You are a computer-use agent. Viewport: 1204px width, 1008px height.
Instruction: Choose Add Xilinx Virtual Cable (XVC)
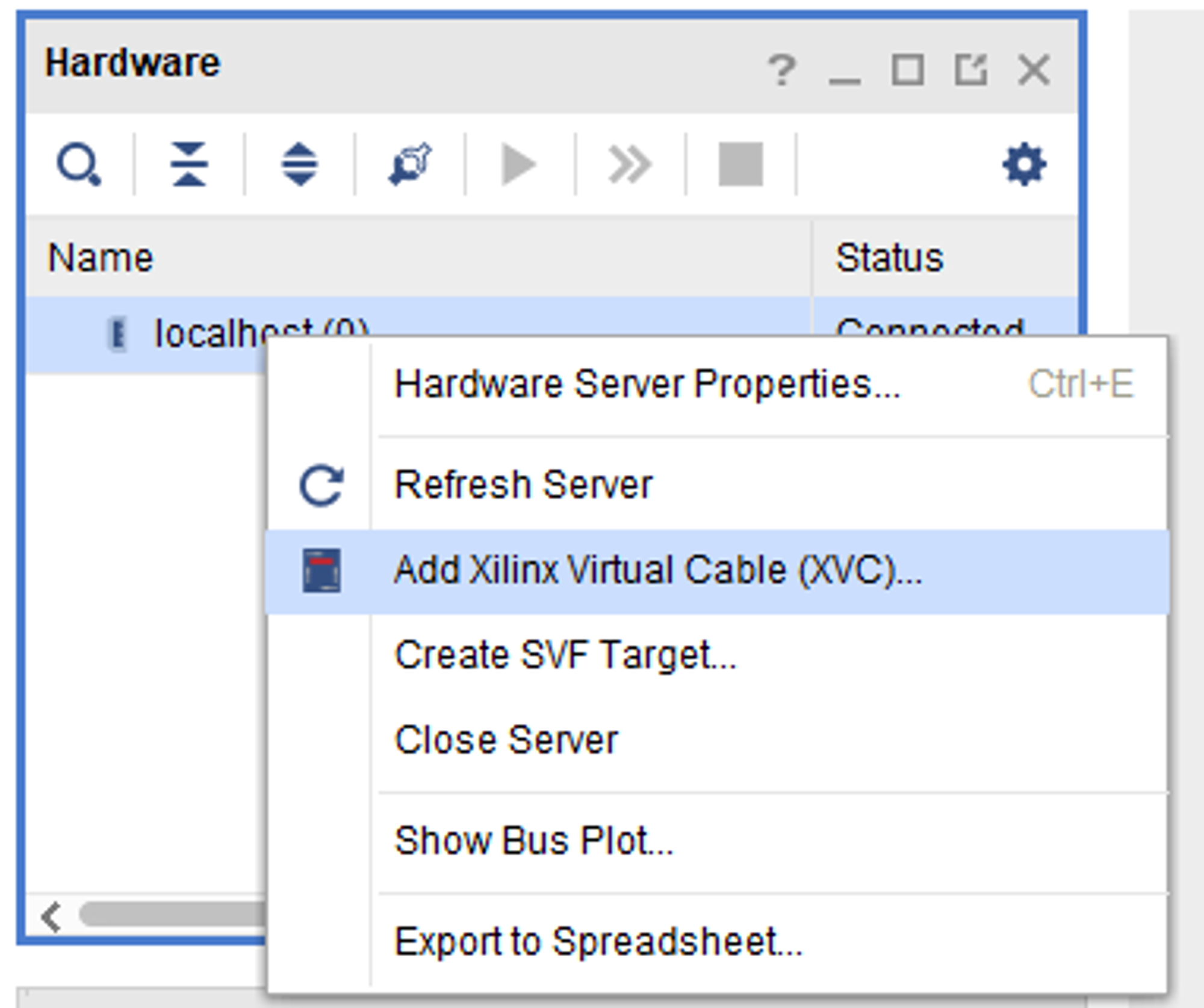point(657,570)
